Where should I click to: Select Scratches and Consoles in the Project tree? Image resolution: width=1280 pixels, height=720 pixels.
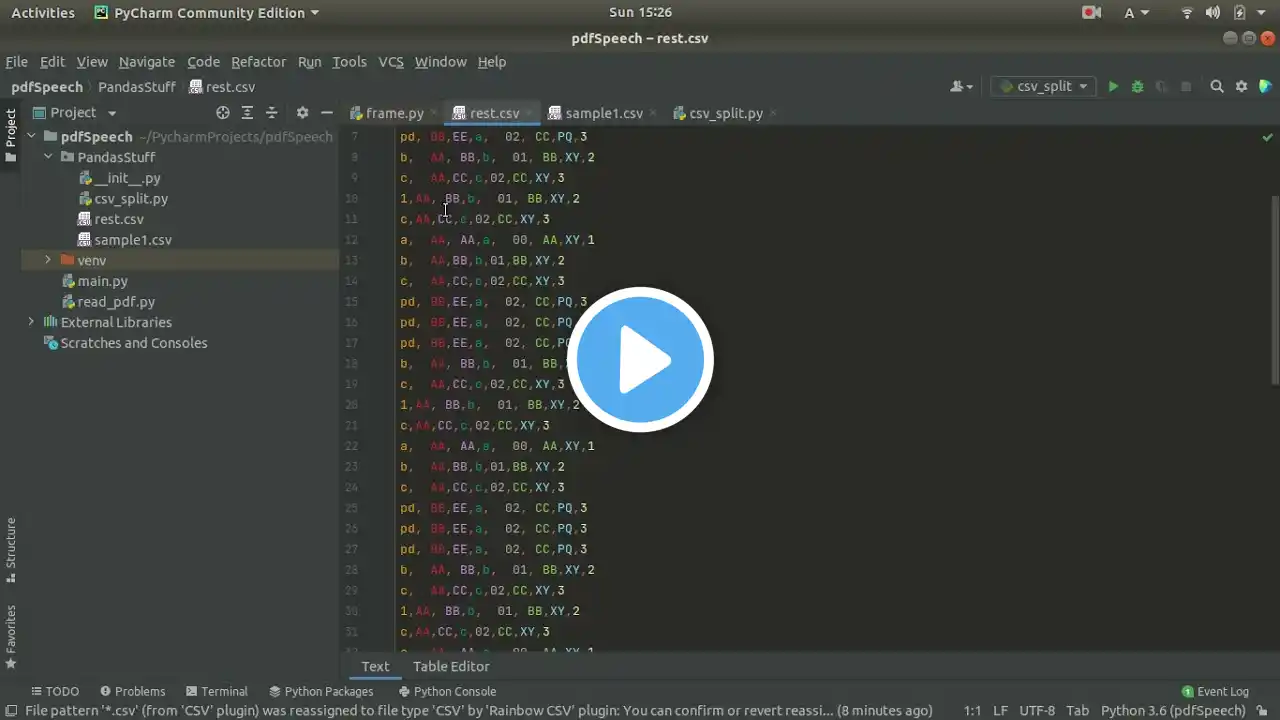[134, 343]
